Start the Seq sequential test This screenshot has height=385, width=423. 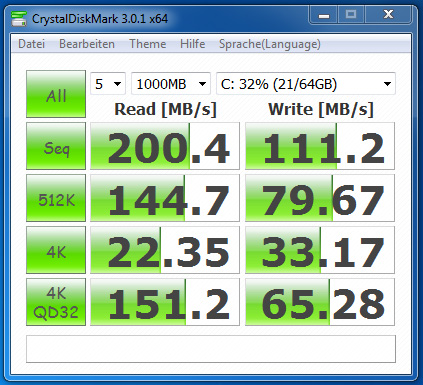[56, 146]
